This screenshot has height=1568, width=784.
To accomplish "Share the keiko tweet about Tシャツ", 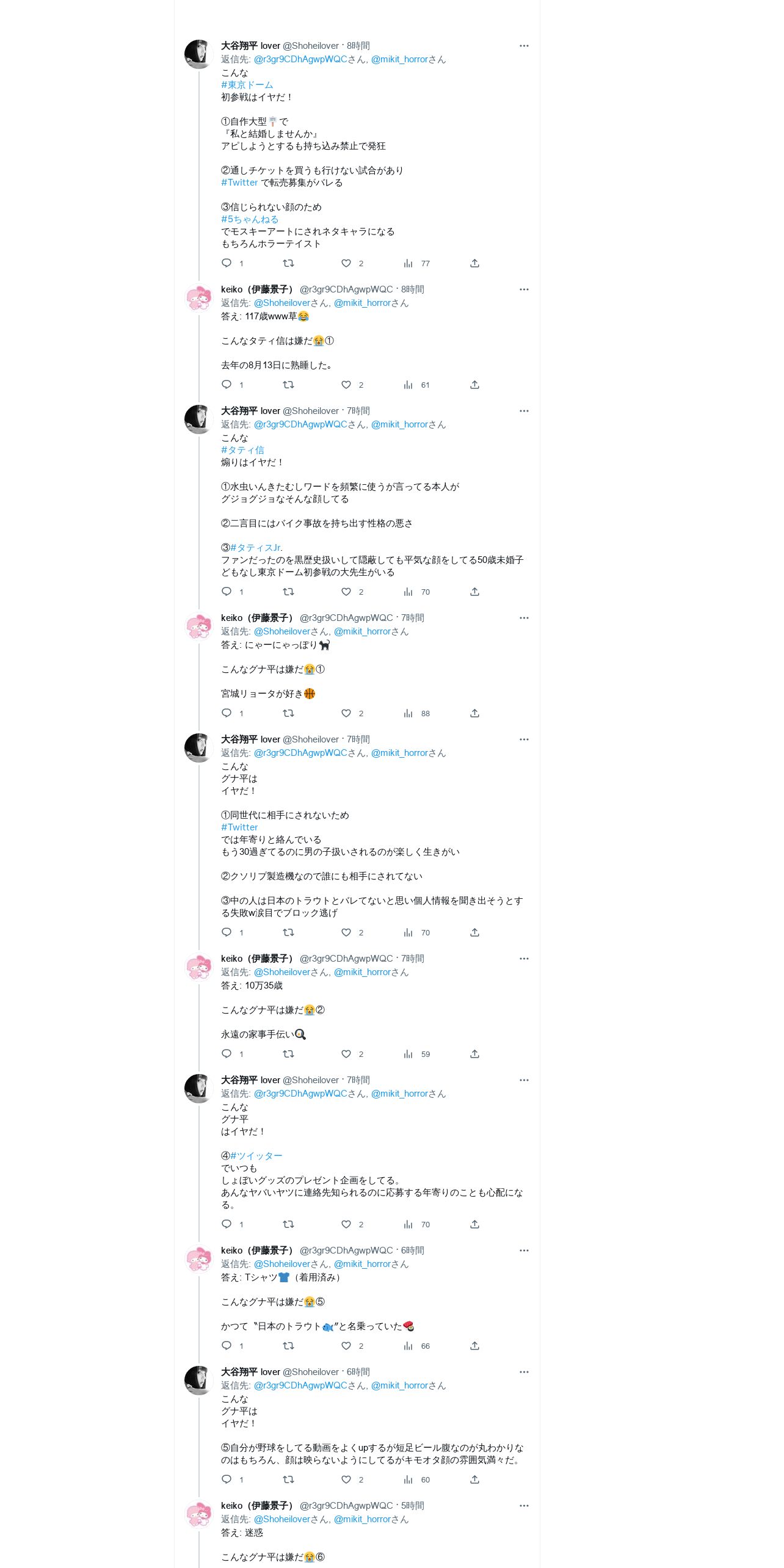I will 474,1346.
